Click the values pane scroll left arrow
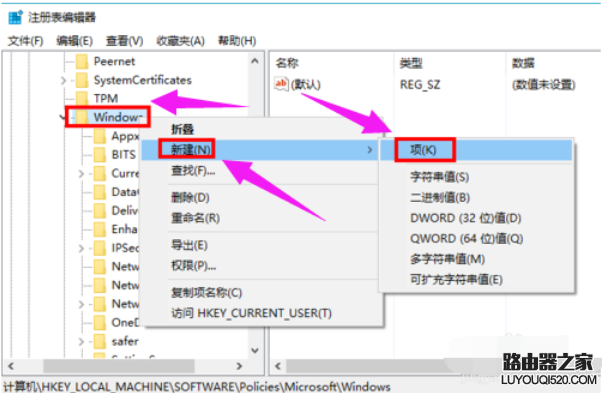Screen dimensions: 603x393 [x=278, y=366]
